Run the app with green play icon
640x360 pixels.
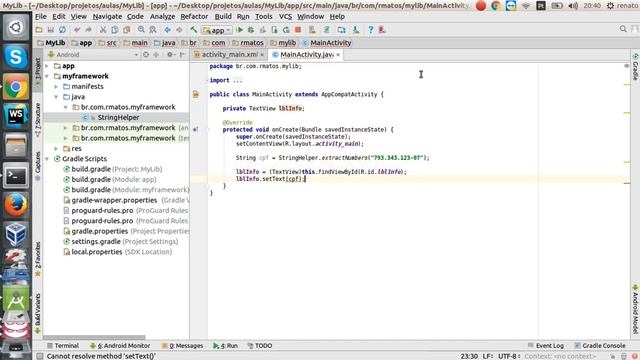(240, 30)
